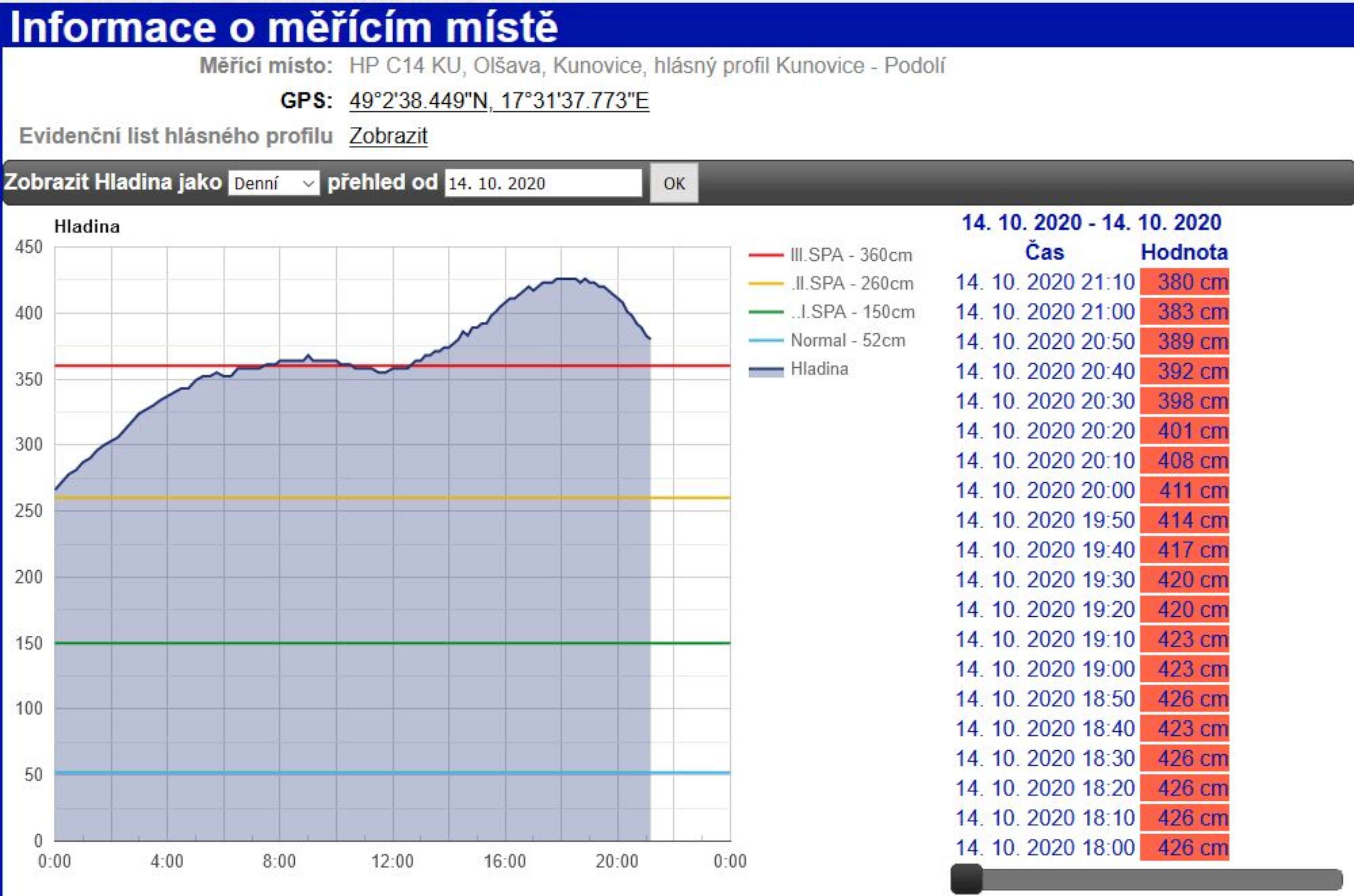
Task: Click the Hladina legend entry
Action: tap(819, 369)
